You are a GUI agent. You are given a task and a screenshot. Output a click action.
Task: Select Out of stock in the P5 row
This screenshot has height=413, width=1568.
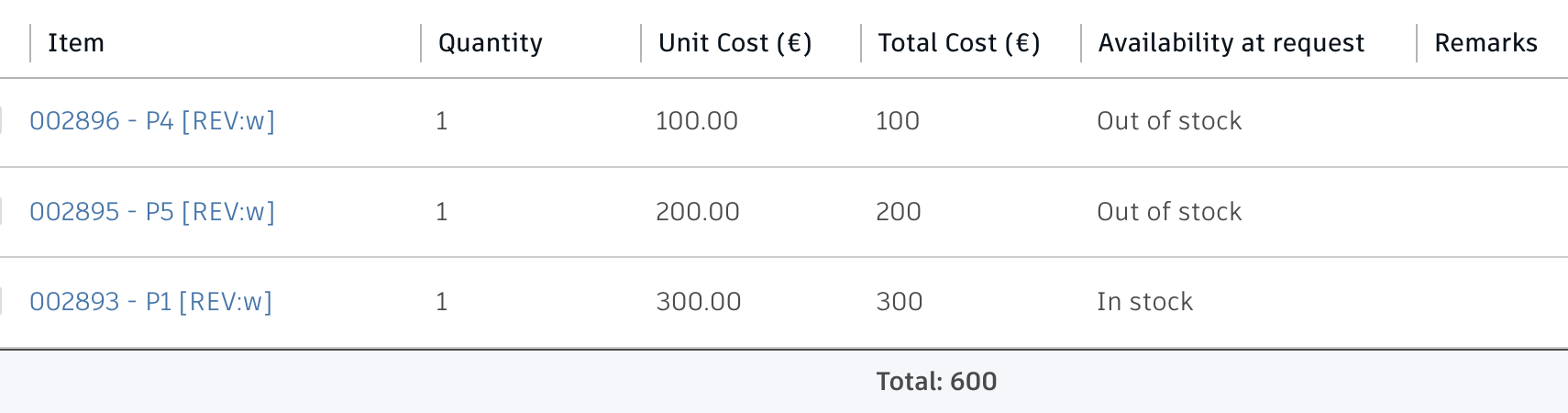click(x=1169, y=212)
